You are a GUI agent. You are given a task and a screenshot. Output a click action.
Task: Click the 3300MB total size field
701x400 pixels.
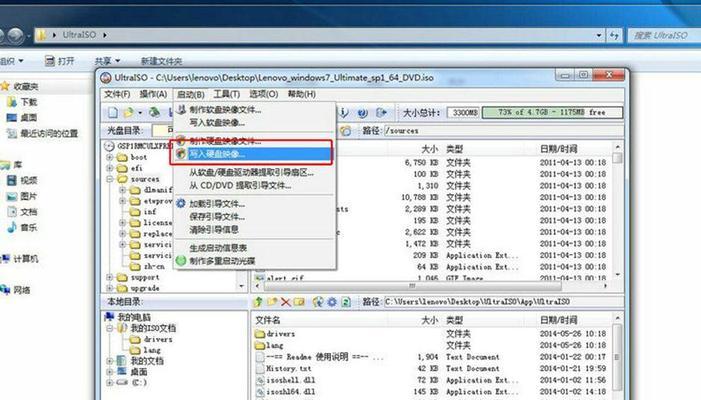[x=464, y=113]
